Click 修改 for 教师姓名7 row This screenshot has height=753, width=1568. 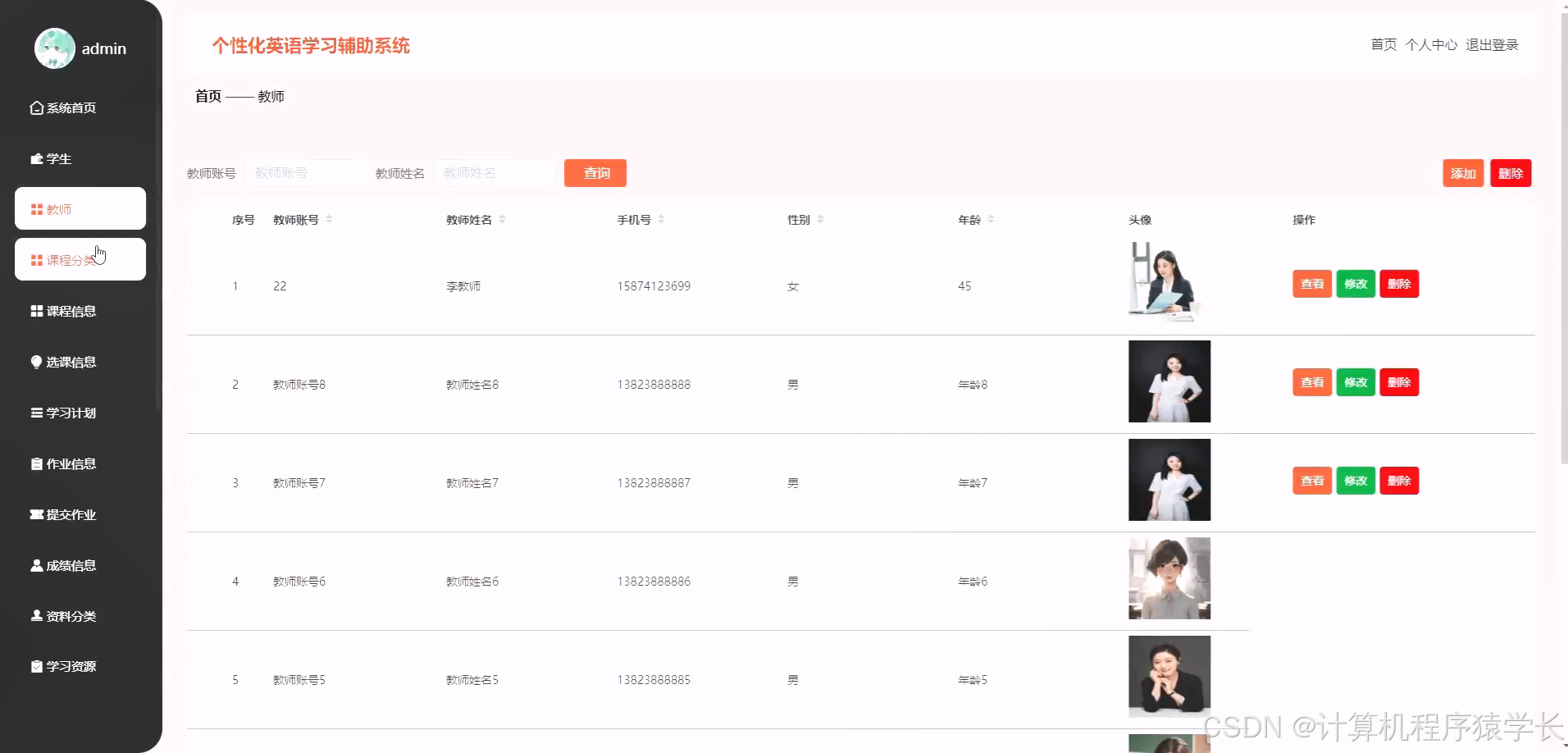click(1356, 481)
